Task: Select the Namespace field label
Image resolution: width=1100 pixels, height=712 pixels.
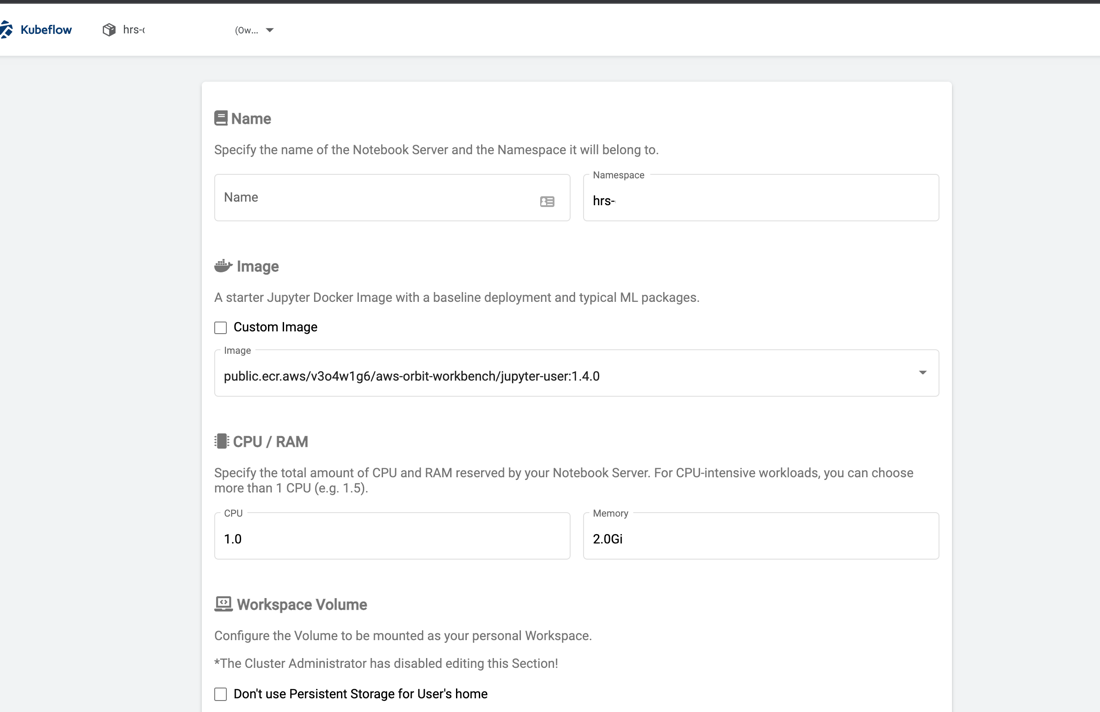Action: (619, 175)
